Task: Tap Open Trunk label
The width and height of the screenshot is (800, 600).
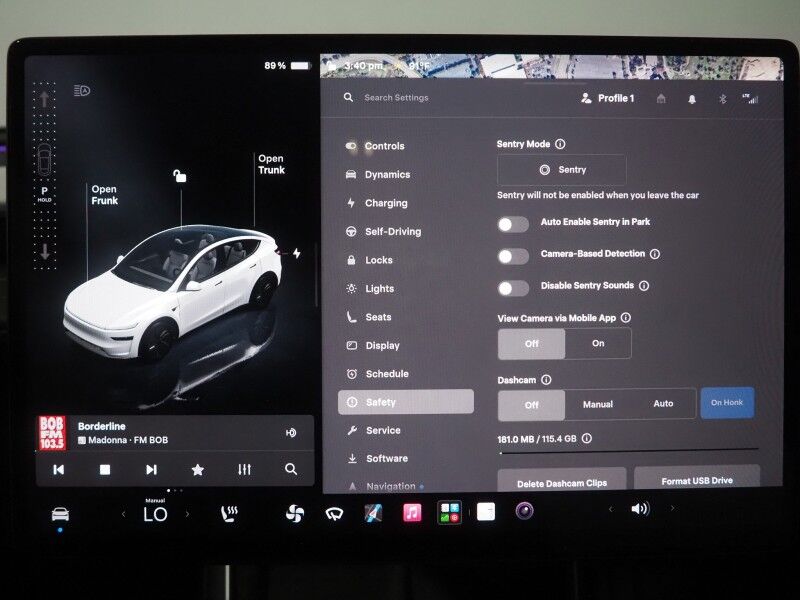Action: (271, 164)
